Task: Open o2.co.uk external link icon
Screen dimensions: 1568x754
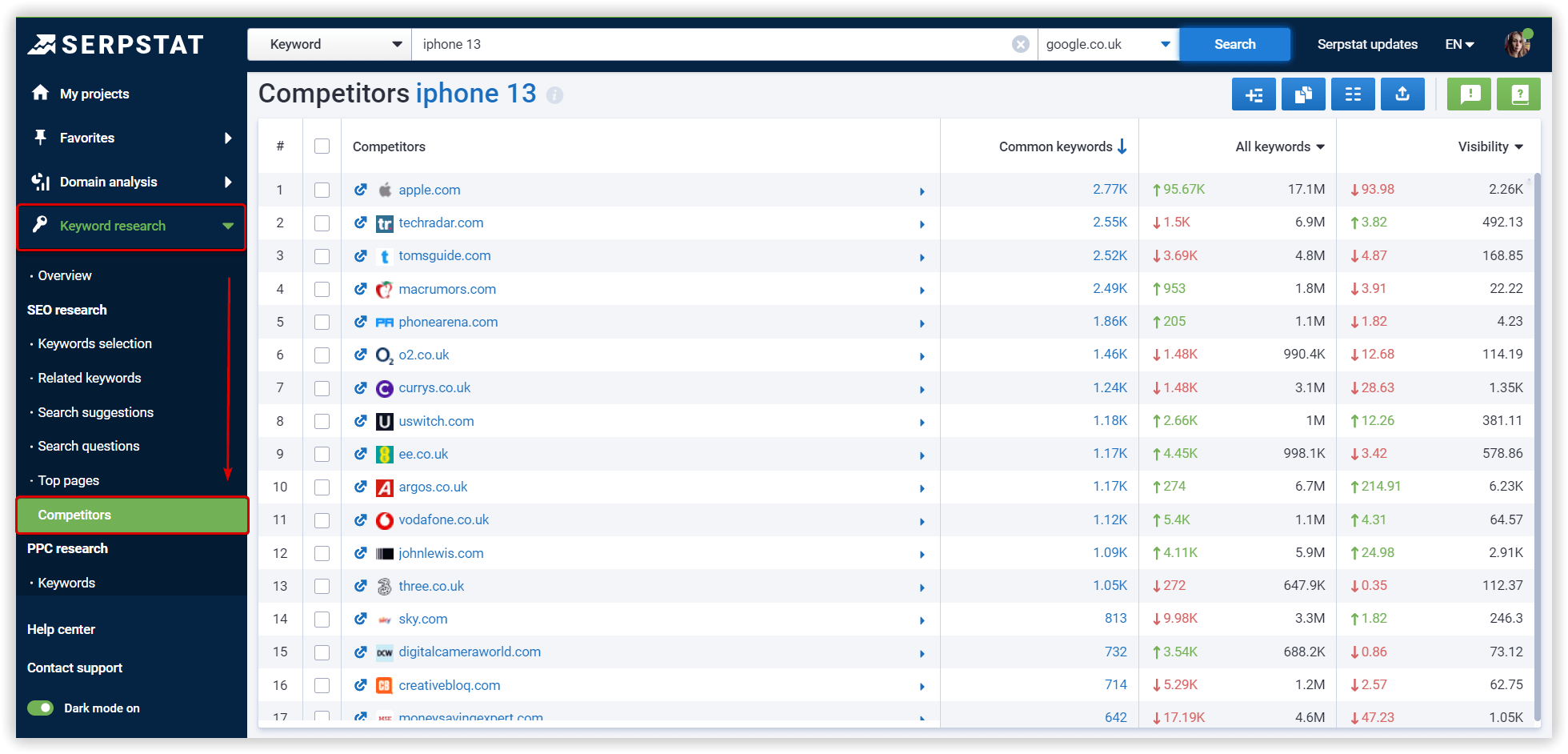Action: click(361, 355)
